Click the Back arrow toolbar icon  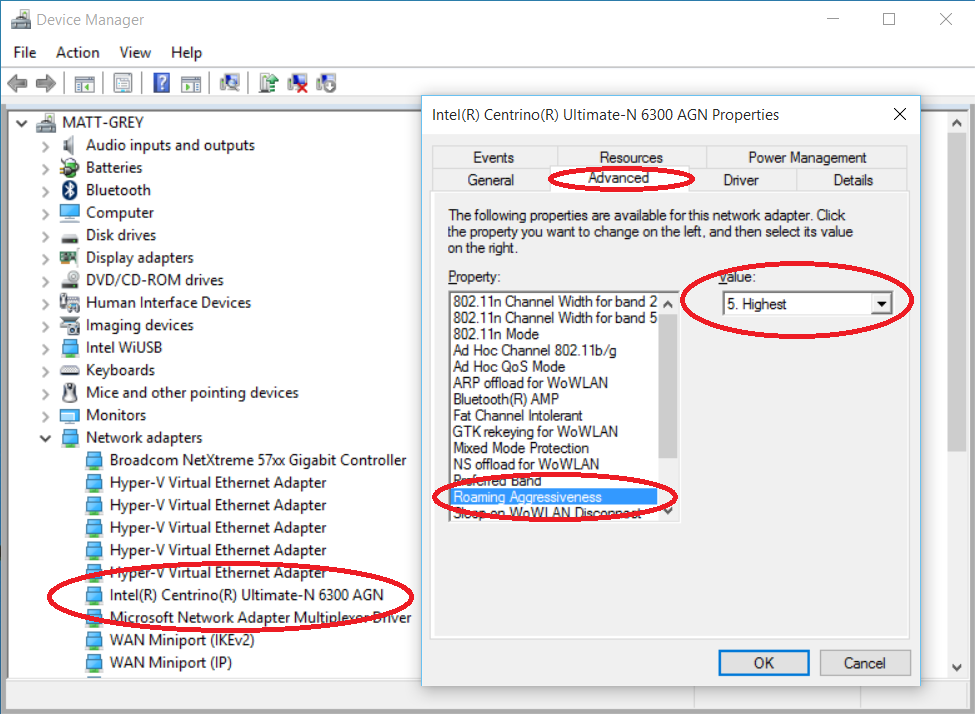(x=17, y=83)
